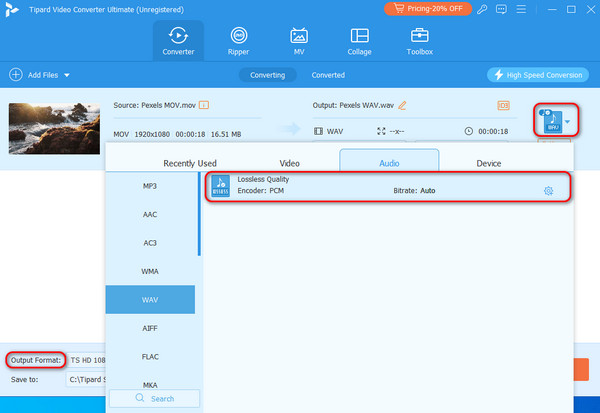
Task: Show the Converting list
Action: point(267,75)
